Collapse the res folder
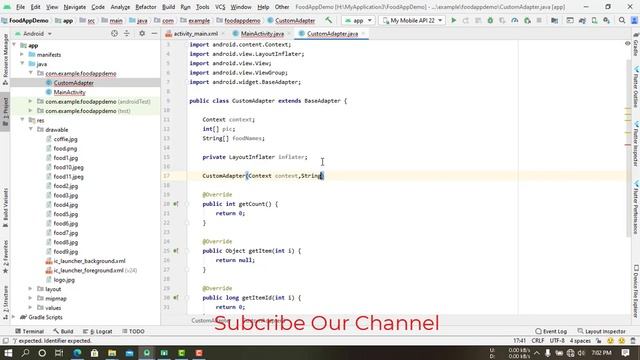The image size is (640, 360). point(22,120)
